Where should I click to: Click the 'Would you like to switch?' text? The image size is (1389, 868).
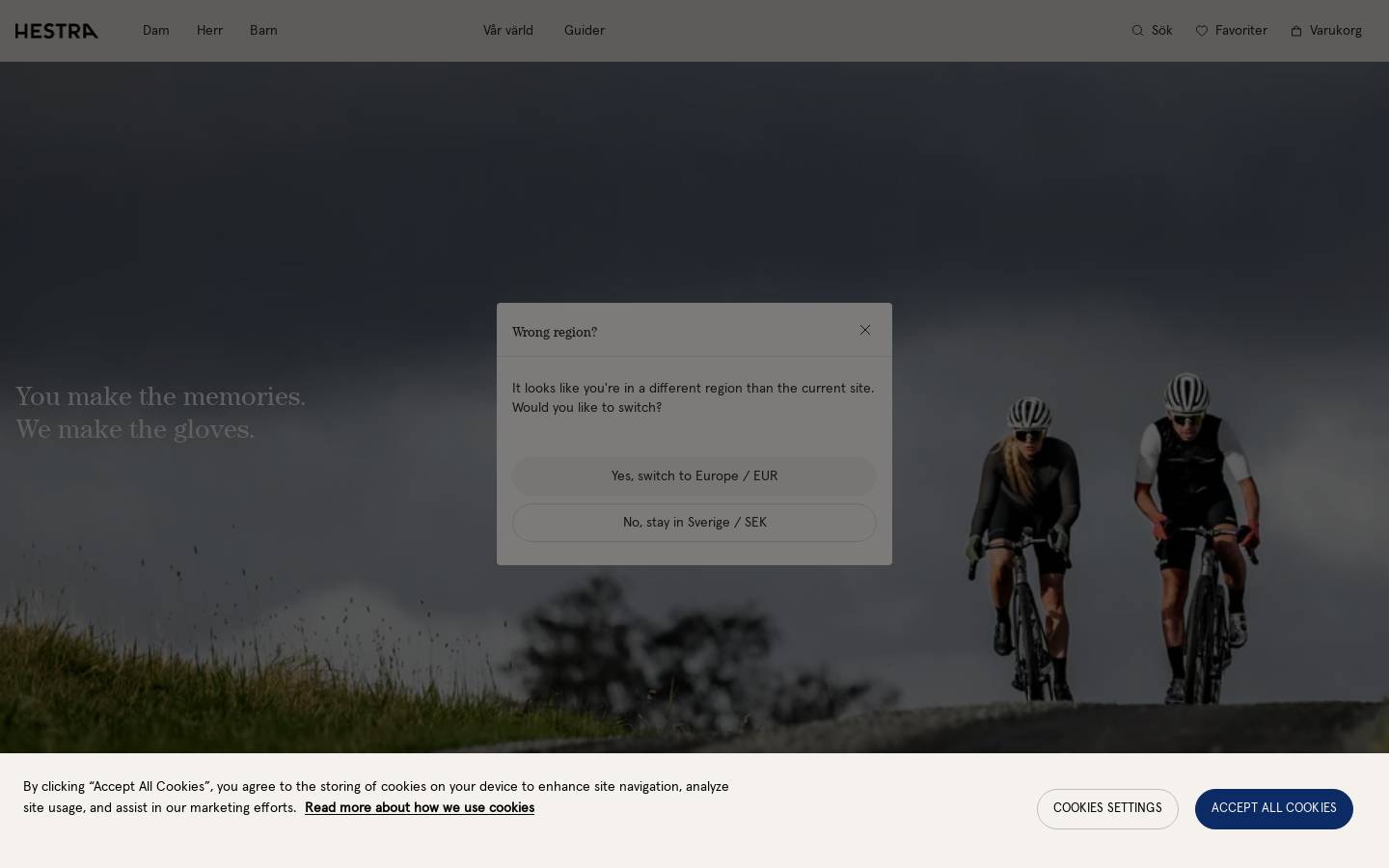(586, 408)
